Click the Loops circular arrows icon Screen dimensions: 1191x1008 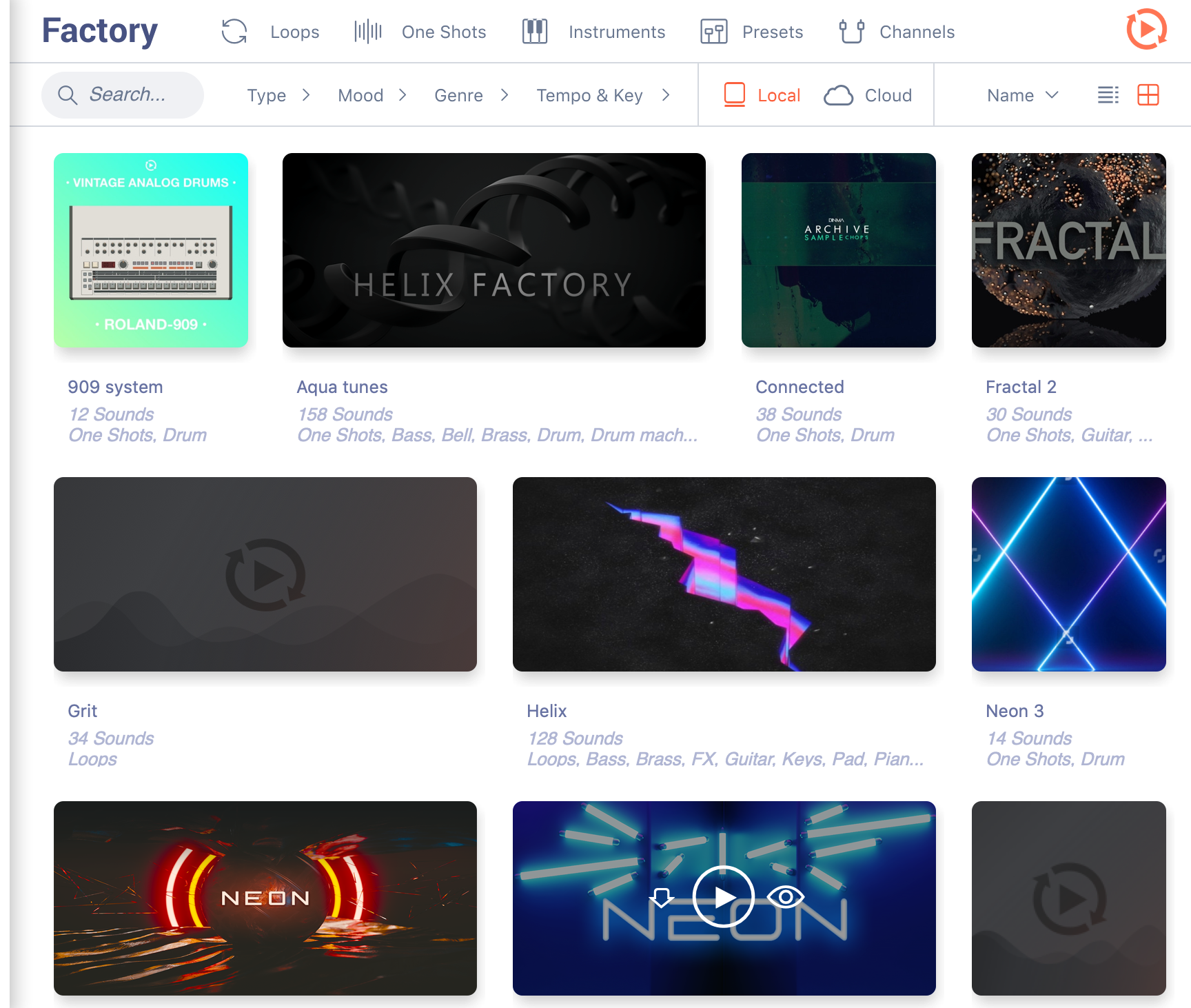(234, 32)
